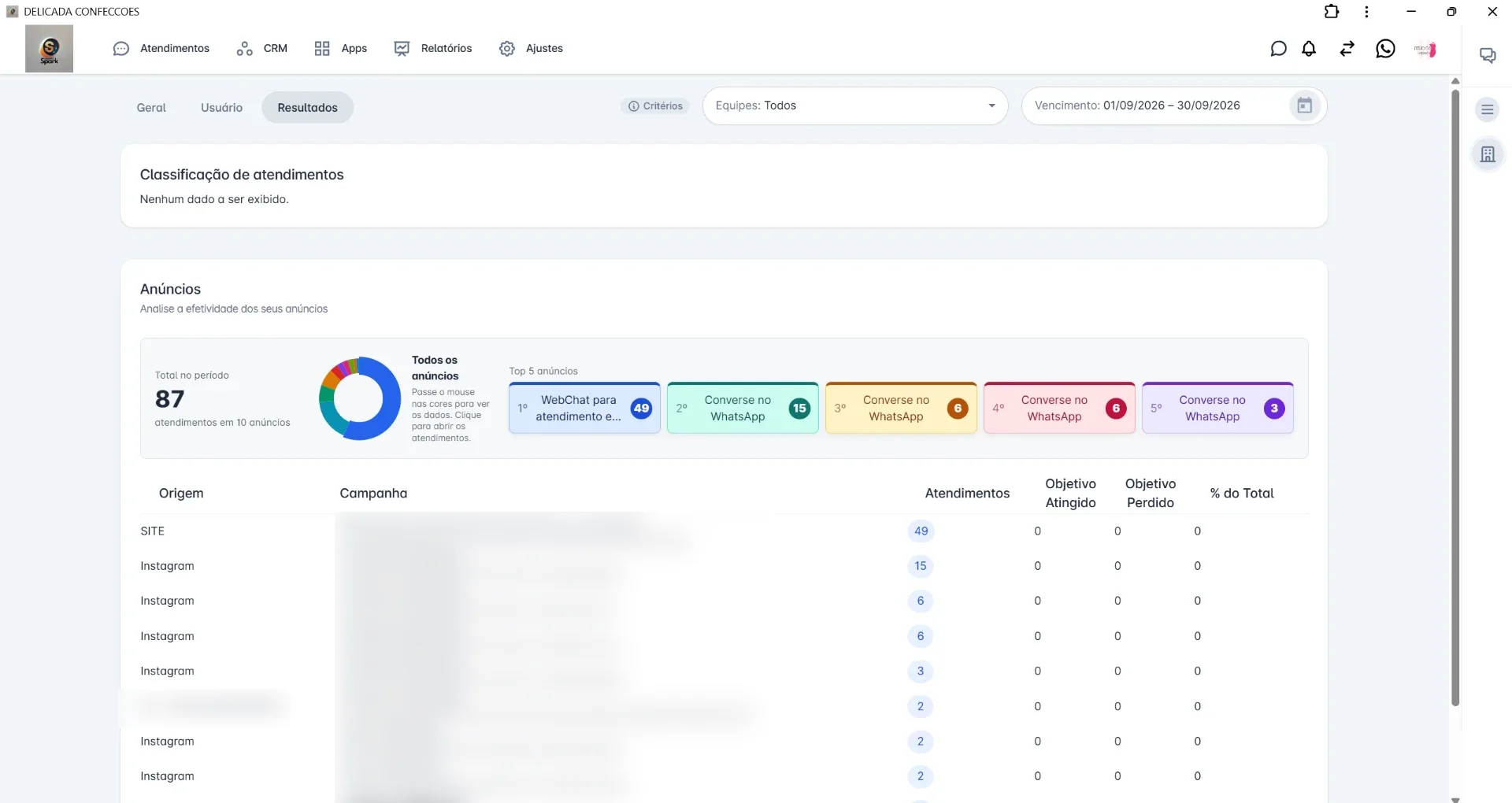Click the list menu icon in right sidebar

[x=1488, y=109]
